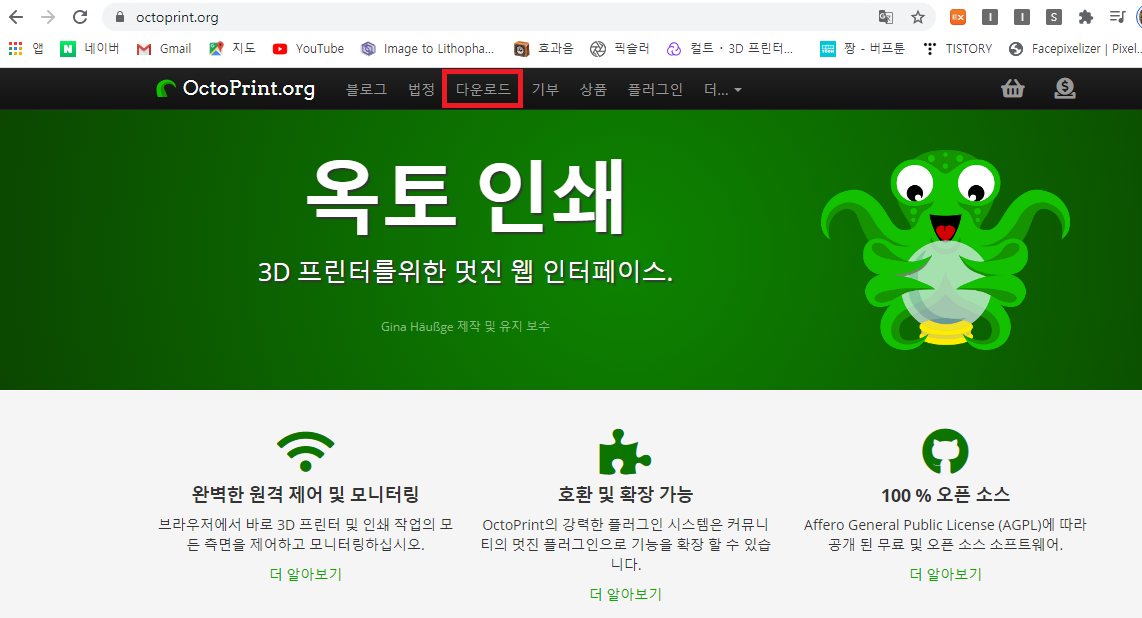The height and width of the screenshot is (618, 1142).
Task: Click the 호환 및 확장 가능 heading
Action: point(626,495)
